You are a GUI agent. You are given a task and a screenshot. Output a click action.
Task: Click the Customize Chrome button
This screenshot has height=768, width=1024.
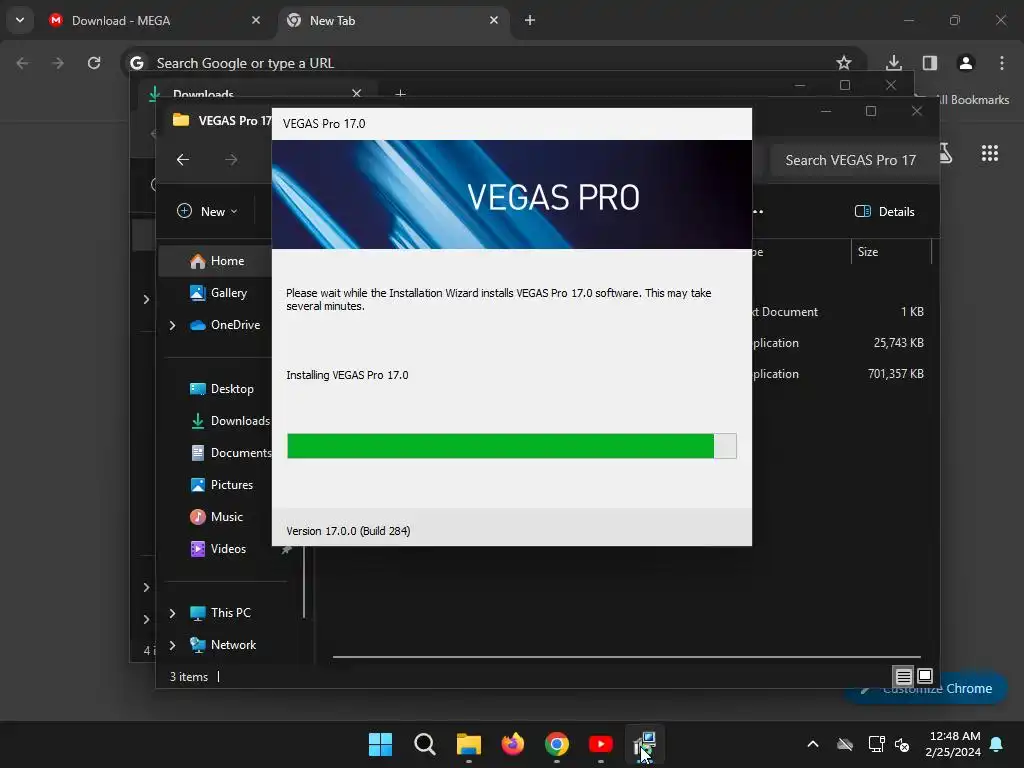click(x=926, y=688)
